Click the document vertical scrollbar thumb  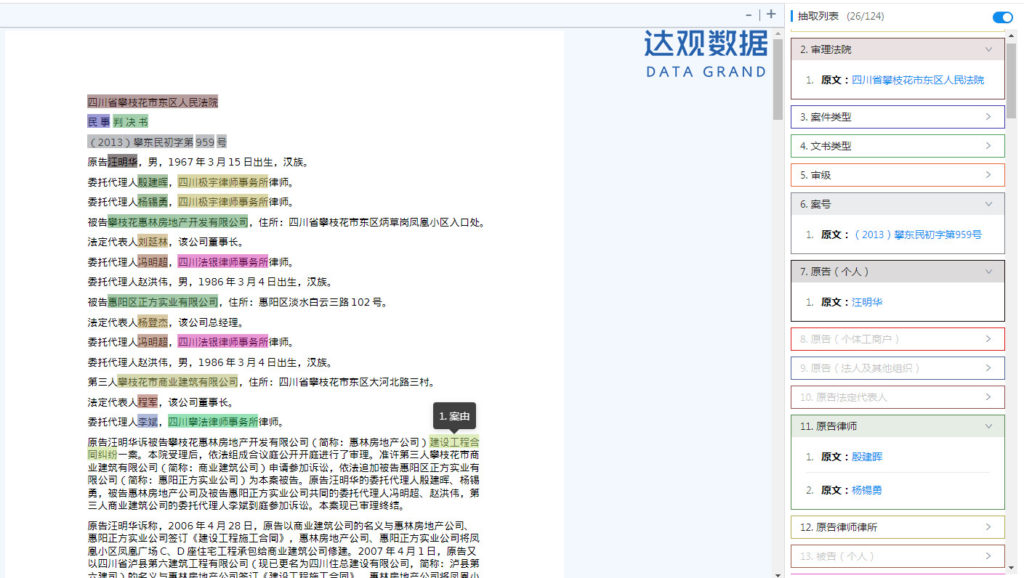click(777, 78)
